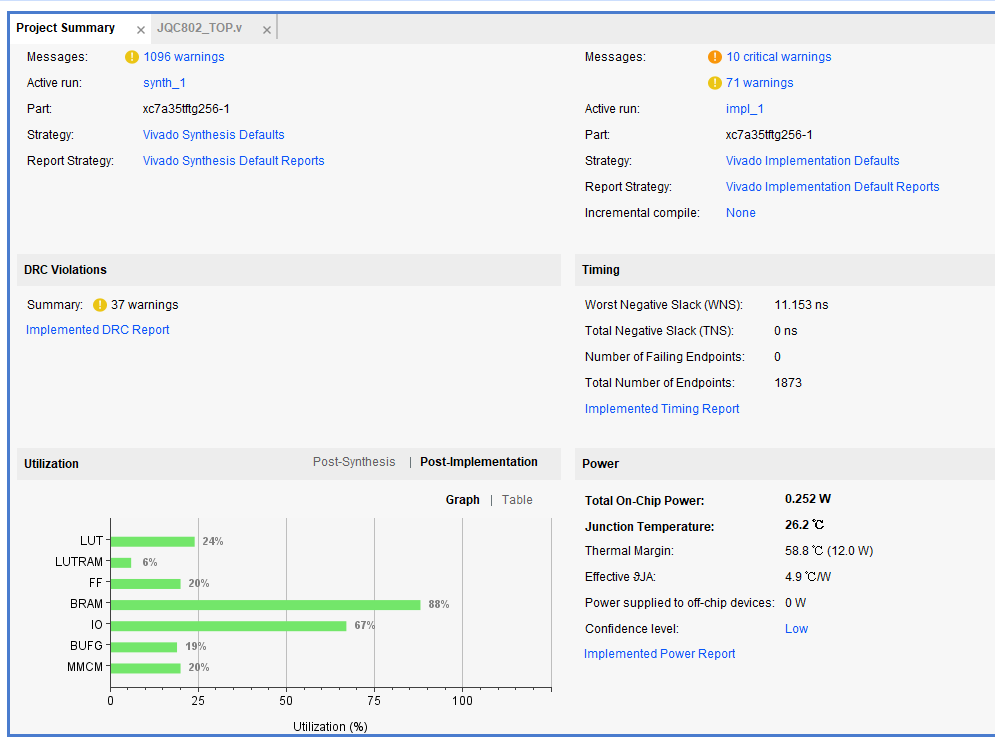Open the Implemented Timing Report
The image size is (995, 741).
[662, 409]
